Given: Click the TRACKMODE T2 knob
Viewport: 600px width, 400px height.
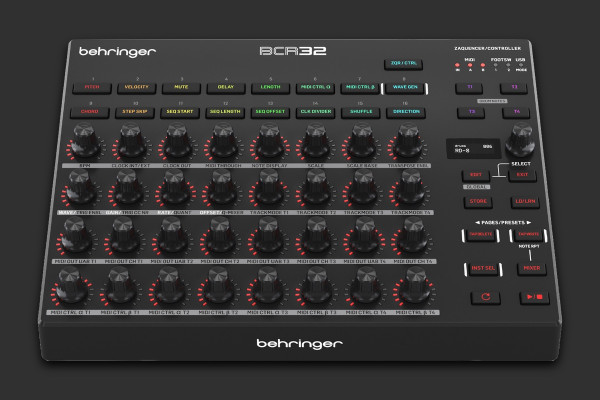Looking at the screenshot, I should (x=316, y=188).
